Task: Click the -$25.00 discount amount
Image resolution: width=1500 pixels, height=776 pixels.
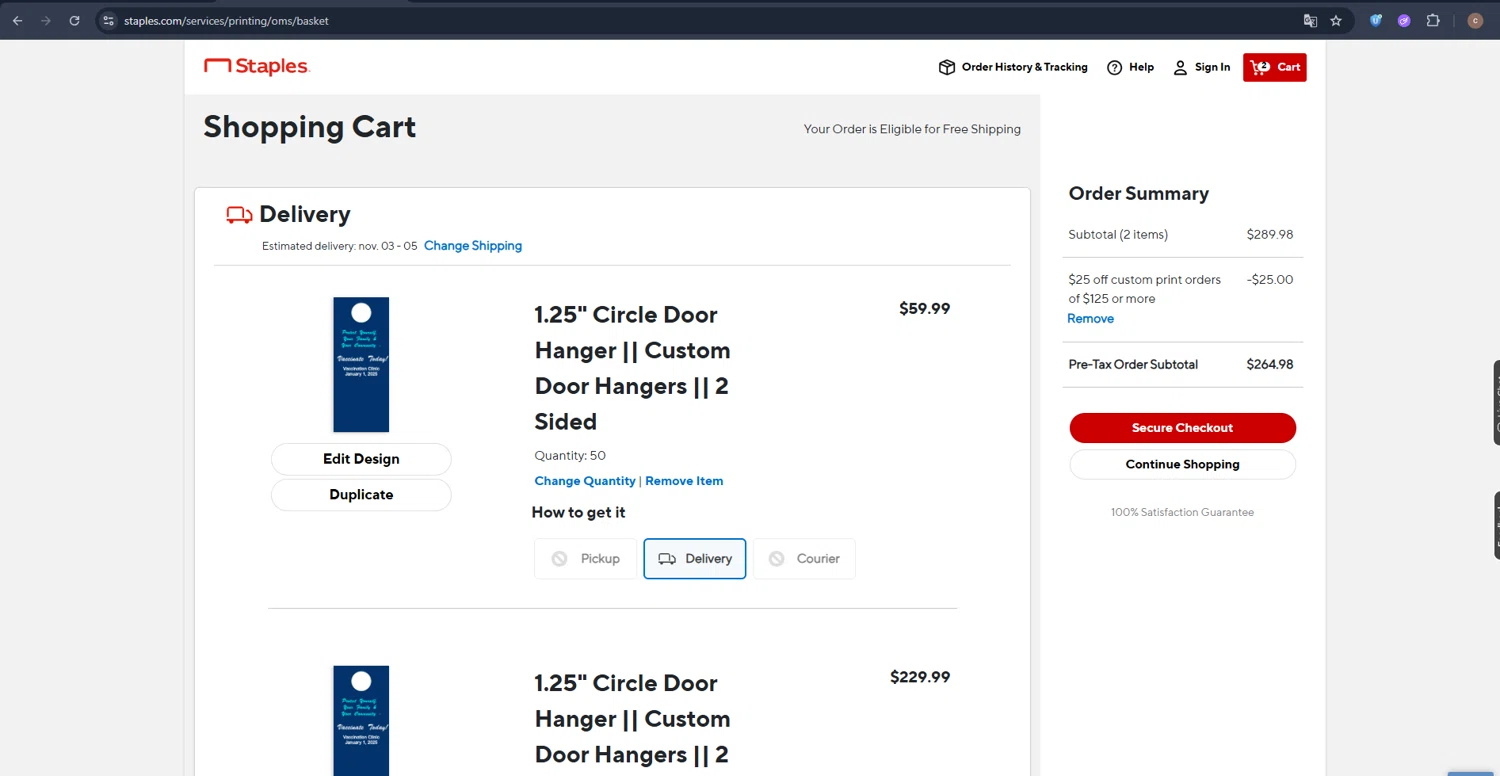Action: coord(1270,280)
